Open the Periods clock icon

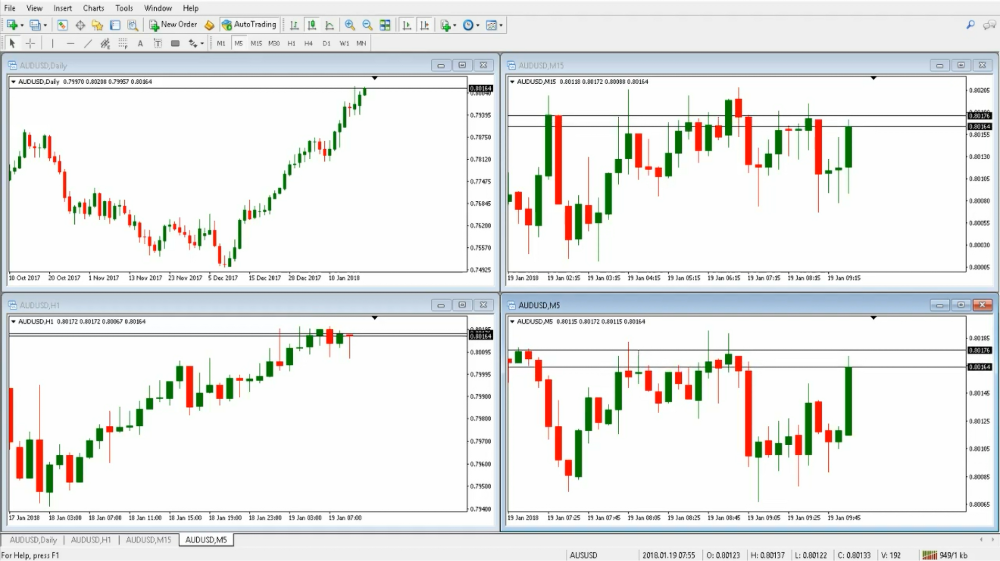coord(468,25)
